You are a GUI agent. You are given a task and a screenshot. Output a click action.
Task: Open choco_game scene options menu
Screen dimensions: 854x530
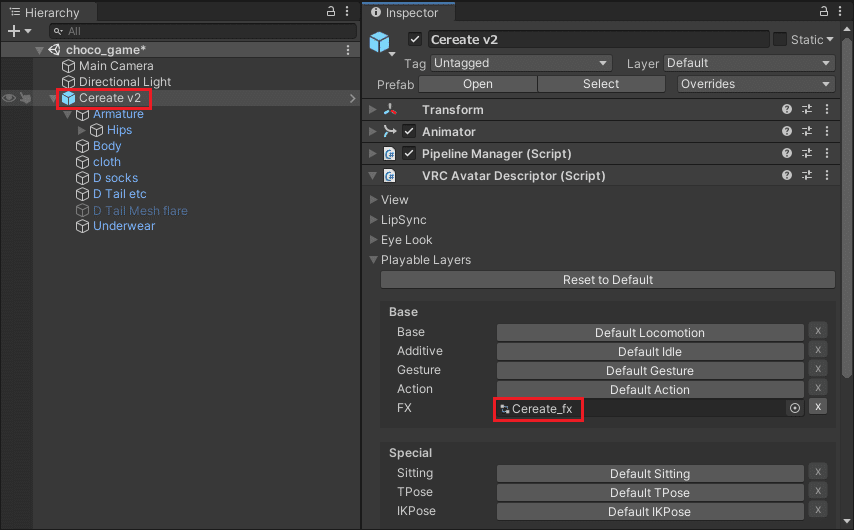coord(348,50)
